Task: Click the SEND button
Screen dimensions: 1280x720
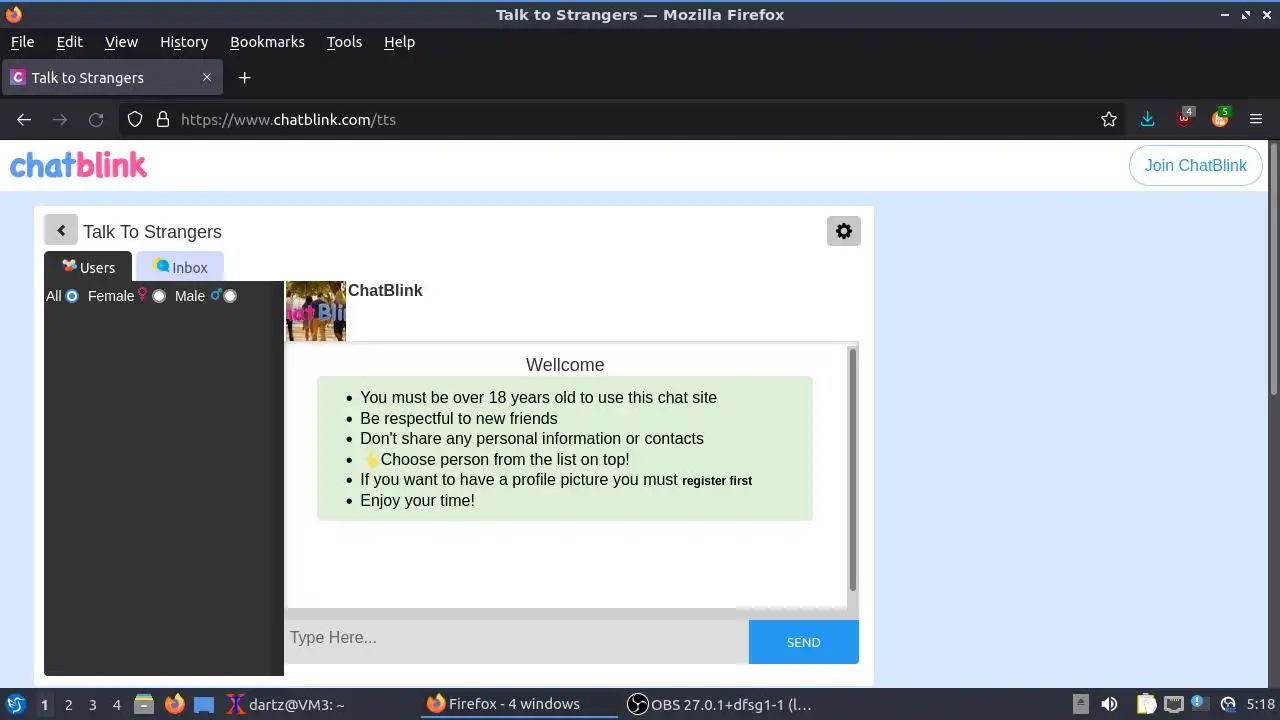Action: point(803,642)
